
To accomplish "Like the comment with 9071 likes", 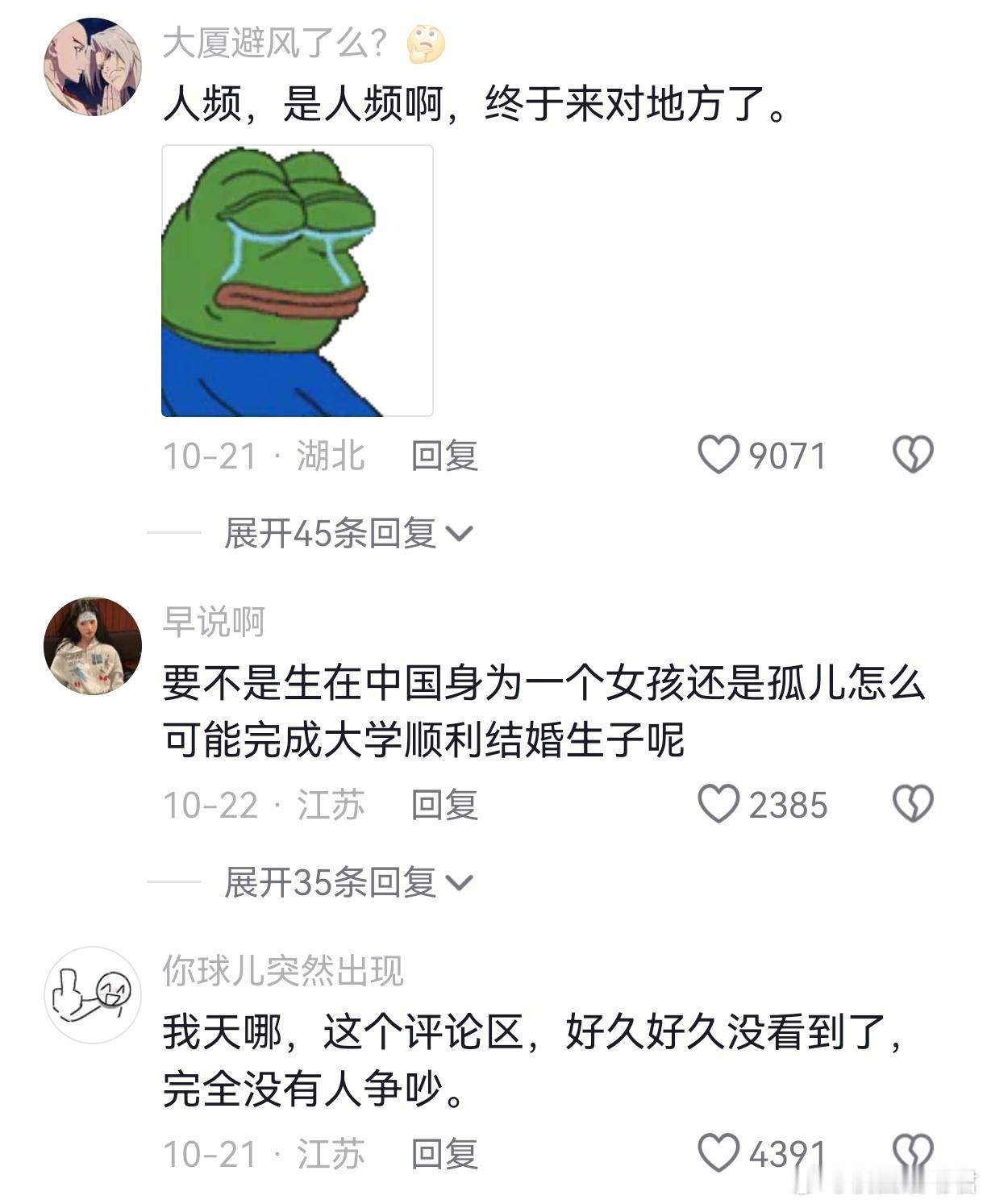I will click(718, 456).
